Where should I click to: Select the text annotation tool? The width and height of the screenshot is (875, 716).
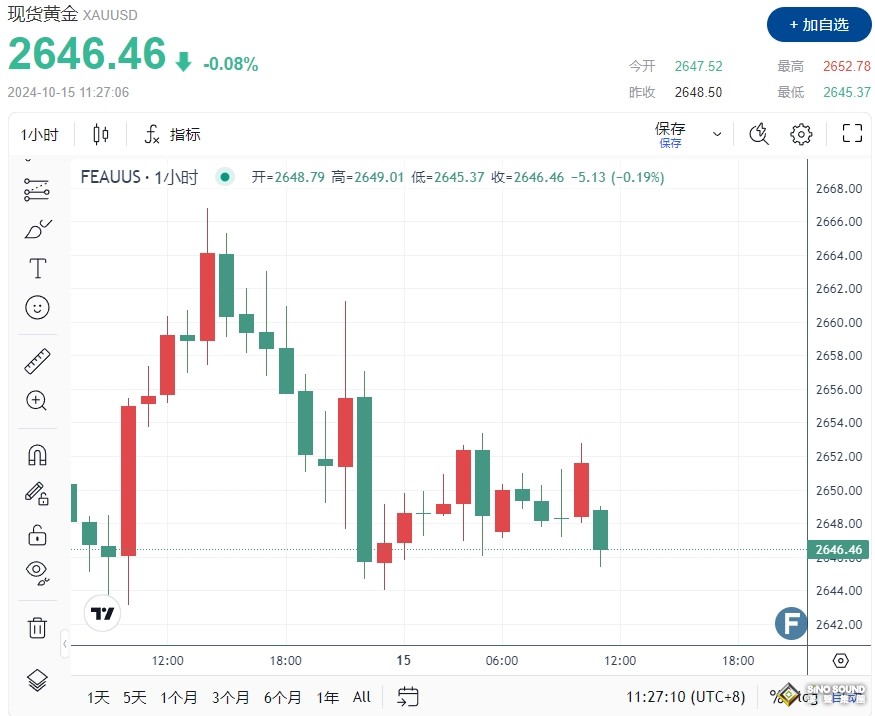click(x=37, y=268)
